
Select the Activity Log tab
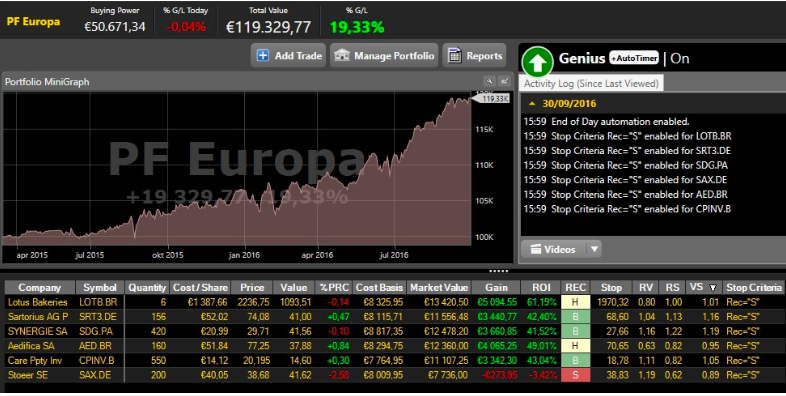pos(591,84)
